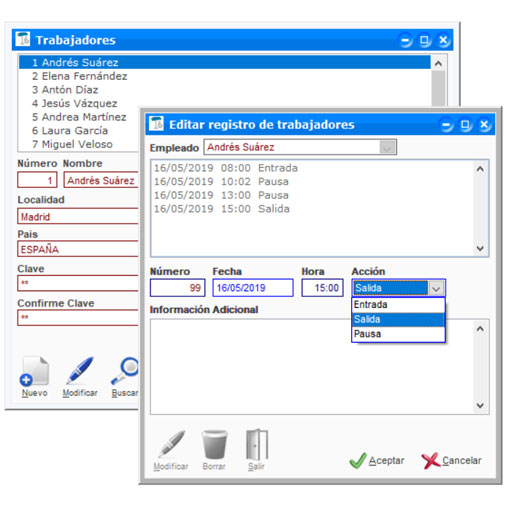Screen dimensions: 507x507
Task: Click the Nuevo new-document icon
Action: click(34, 371)
